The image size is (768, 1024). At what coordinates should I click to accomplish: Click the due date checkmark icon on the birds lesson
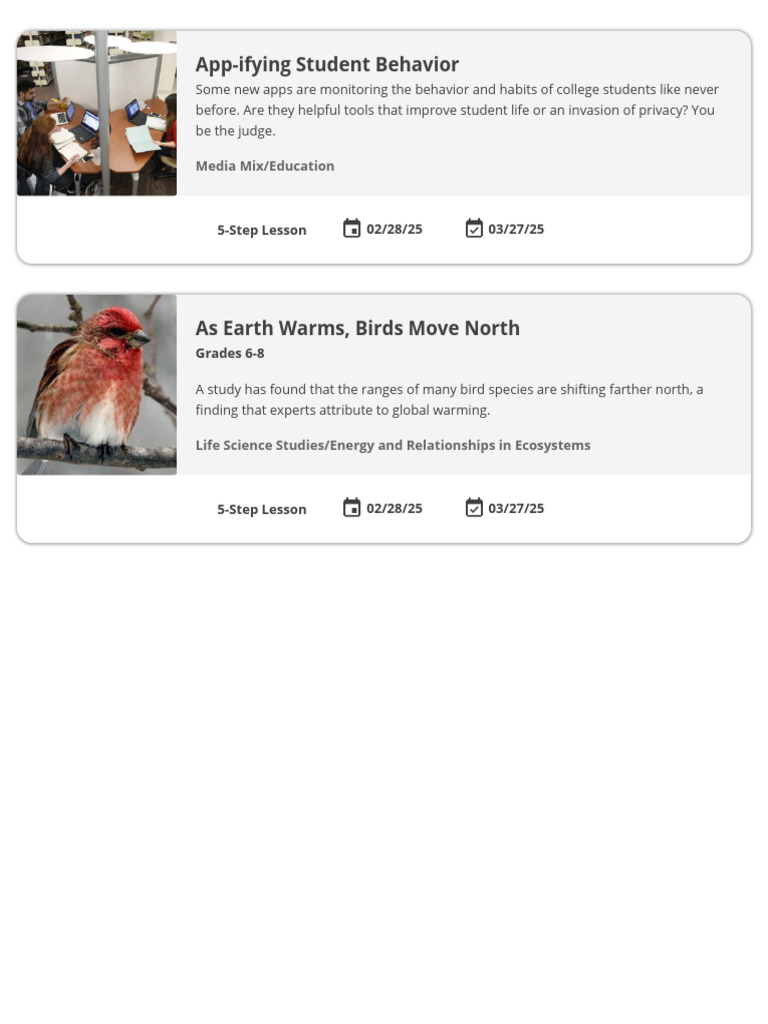(x=474, y=508)
